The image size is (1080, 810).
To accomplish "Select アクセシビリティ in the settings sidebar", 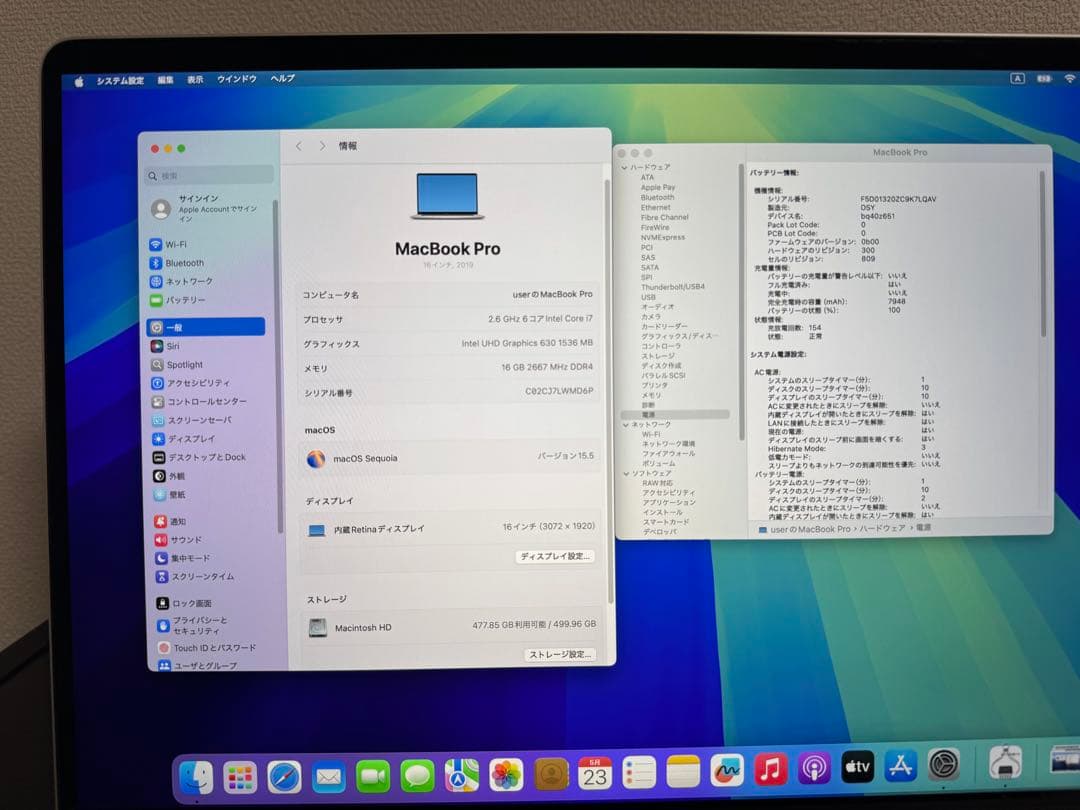I will coord(191,383).
